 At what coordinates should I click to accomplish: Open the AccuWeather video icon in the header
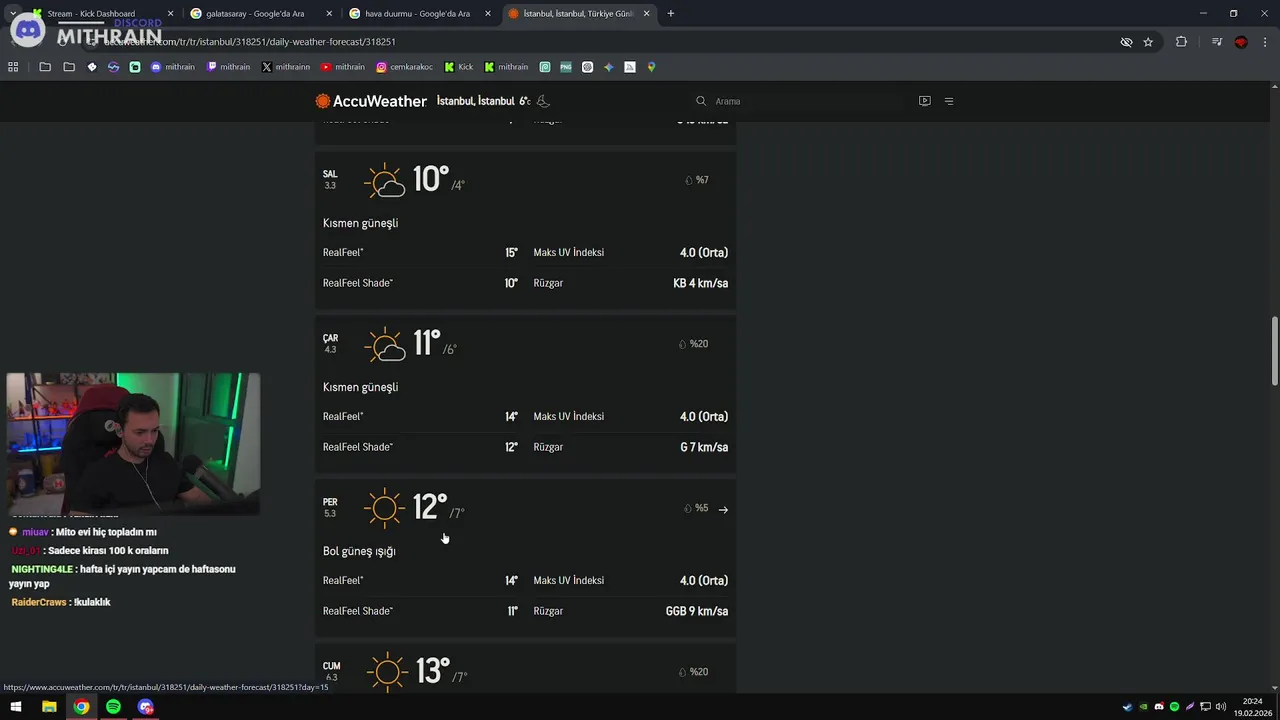click(924, 101)
